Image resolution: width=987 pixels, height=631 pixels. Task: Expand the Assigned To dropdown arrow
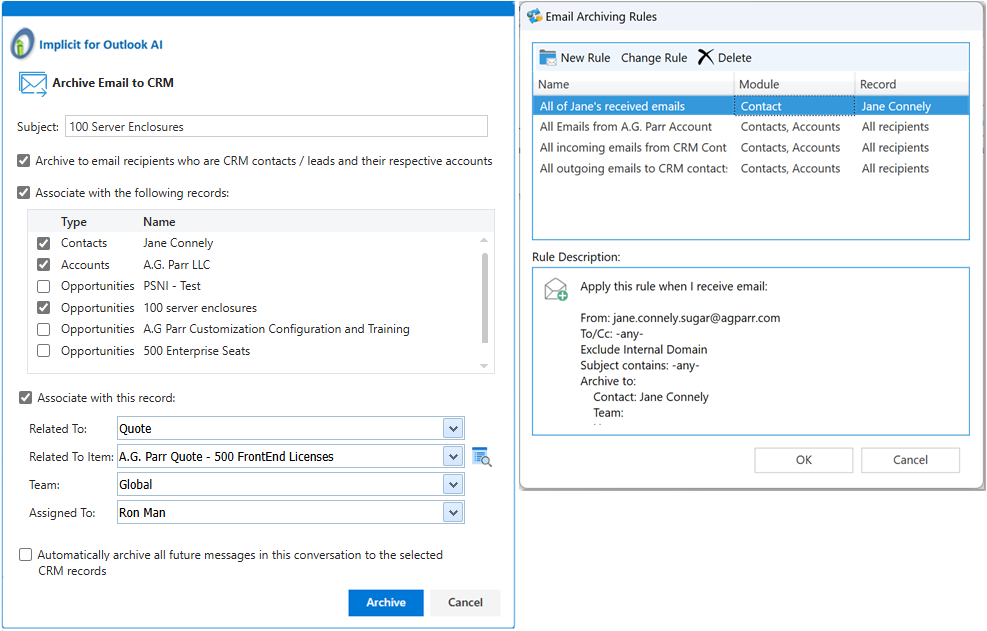(x=453, y=513)
